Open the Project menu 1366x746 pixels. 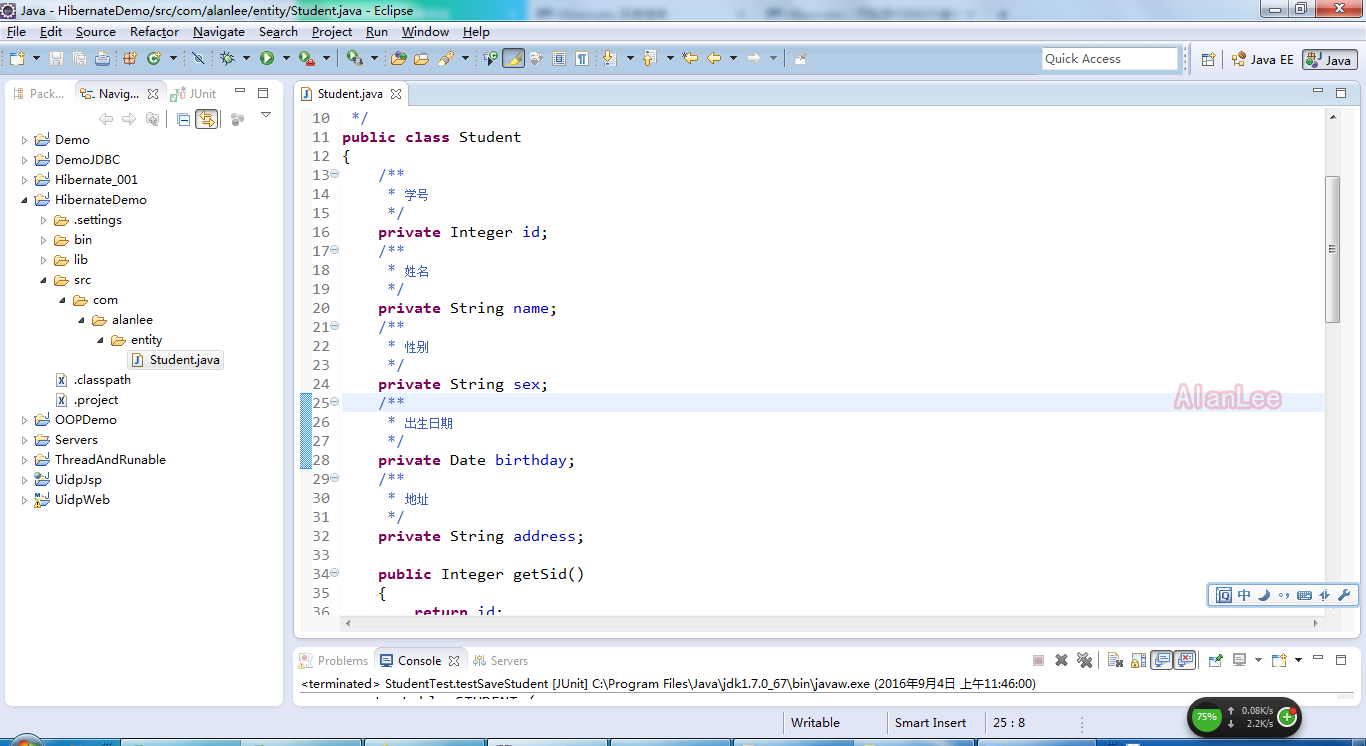click(332, 32)
